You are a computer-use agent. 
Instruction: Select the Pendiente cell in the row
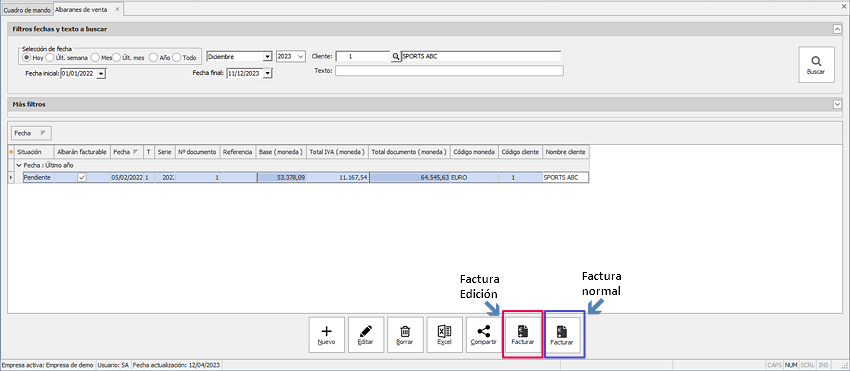[x=37, y=177]
